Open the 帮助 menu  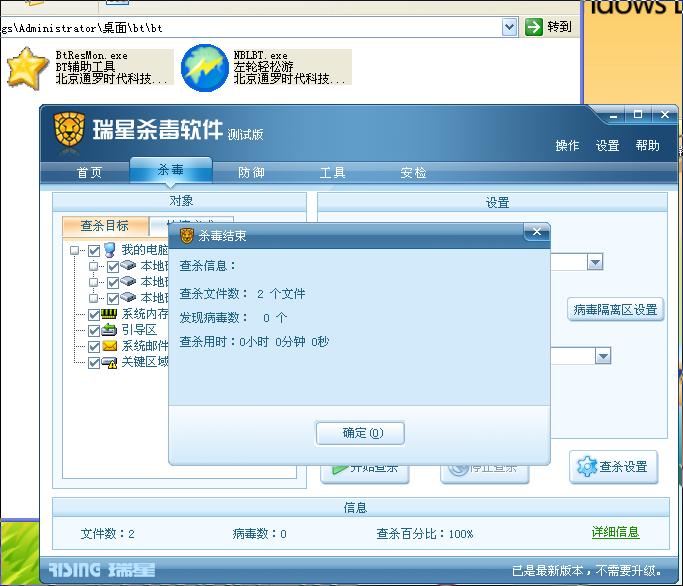click(x=647, y=146)
